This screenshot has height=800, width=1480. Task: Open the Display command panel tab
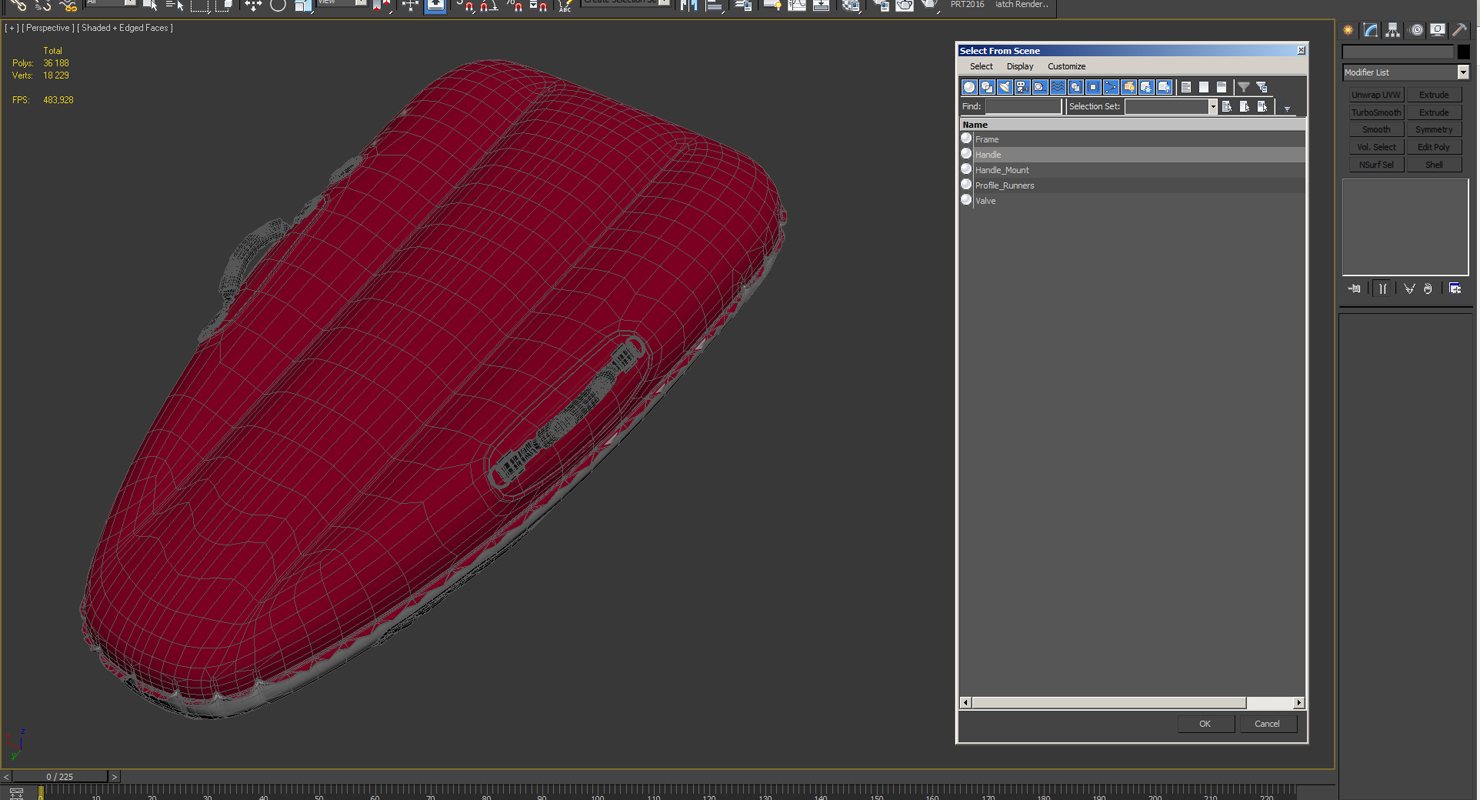coord(1437,30)
